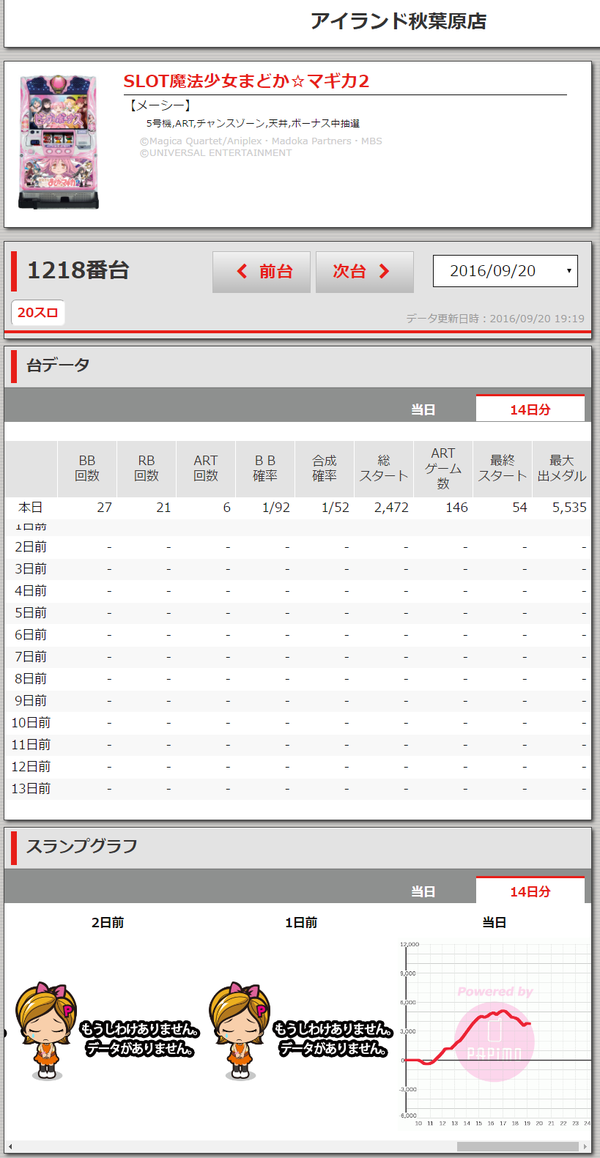
Task: Click the value 5,535 in 本日 row
Action: (569, 508)
